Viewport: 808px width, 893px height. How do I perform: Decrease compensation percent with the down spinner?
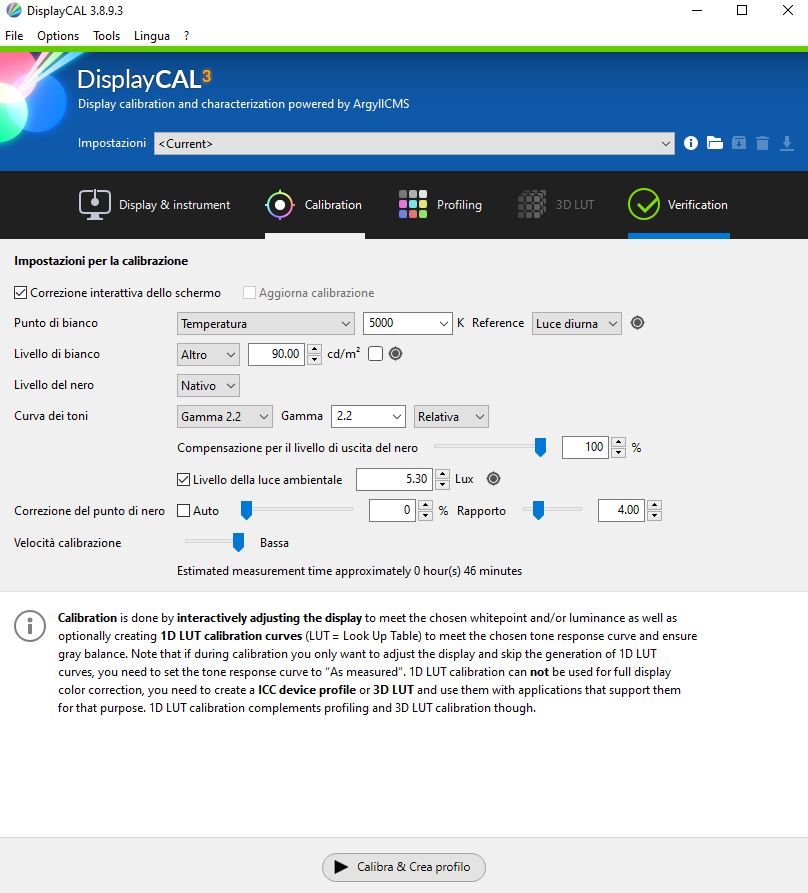[x=618, y=453]
